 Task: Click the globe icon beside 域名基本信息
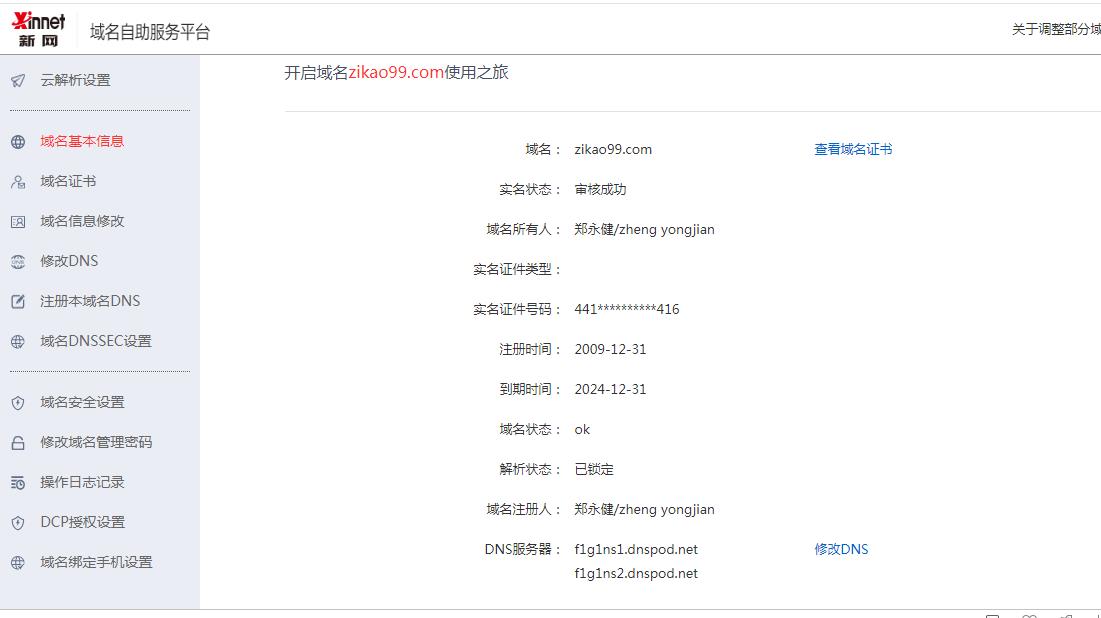coord(18,142)
